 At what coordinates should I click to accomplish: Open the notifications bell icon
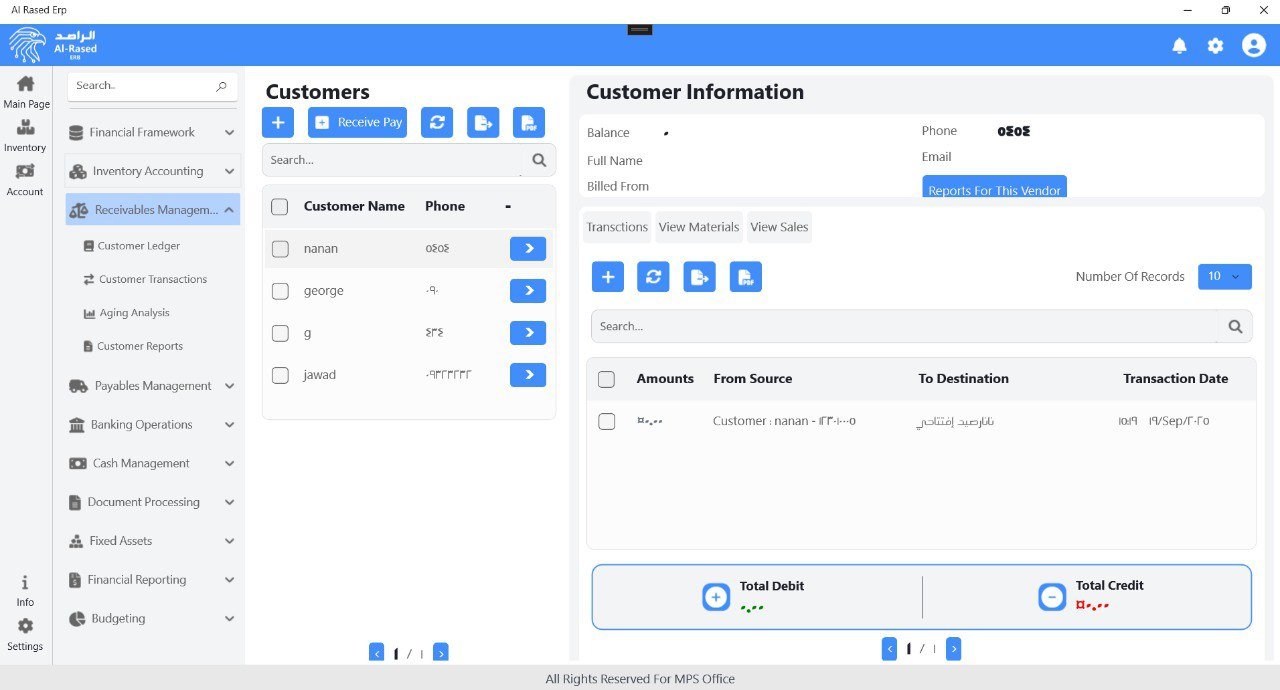click(1179, 46)
